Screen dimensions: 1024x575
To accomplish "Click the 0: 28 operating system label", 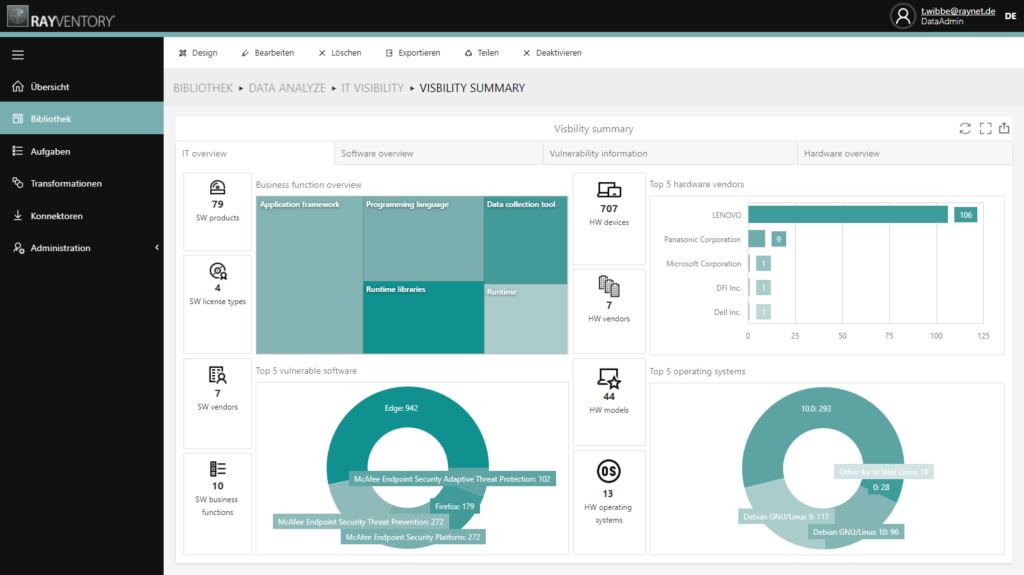I will coord(881,487).
